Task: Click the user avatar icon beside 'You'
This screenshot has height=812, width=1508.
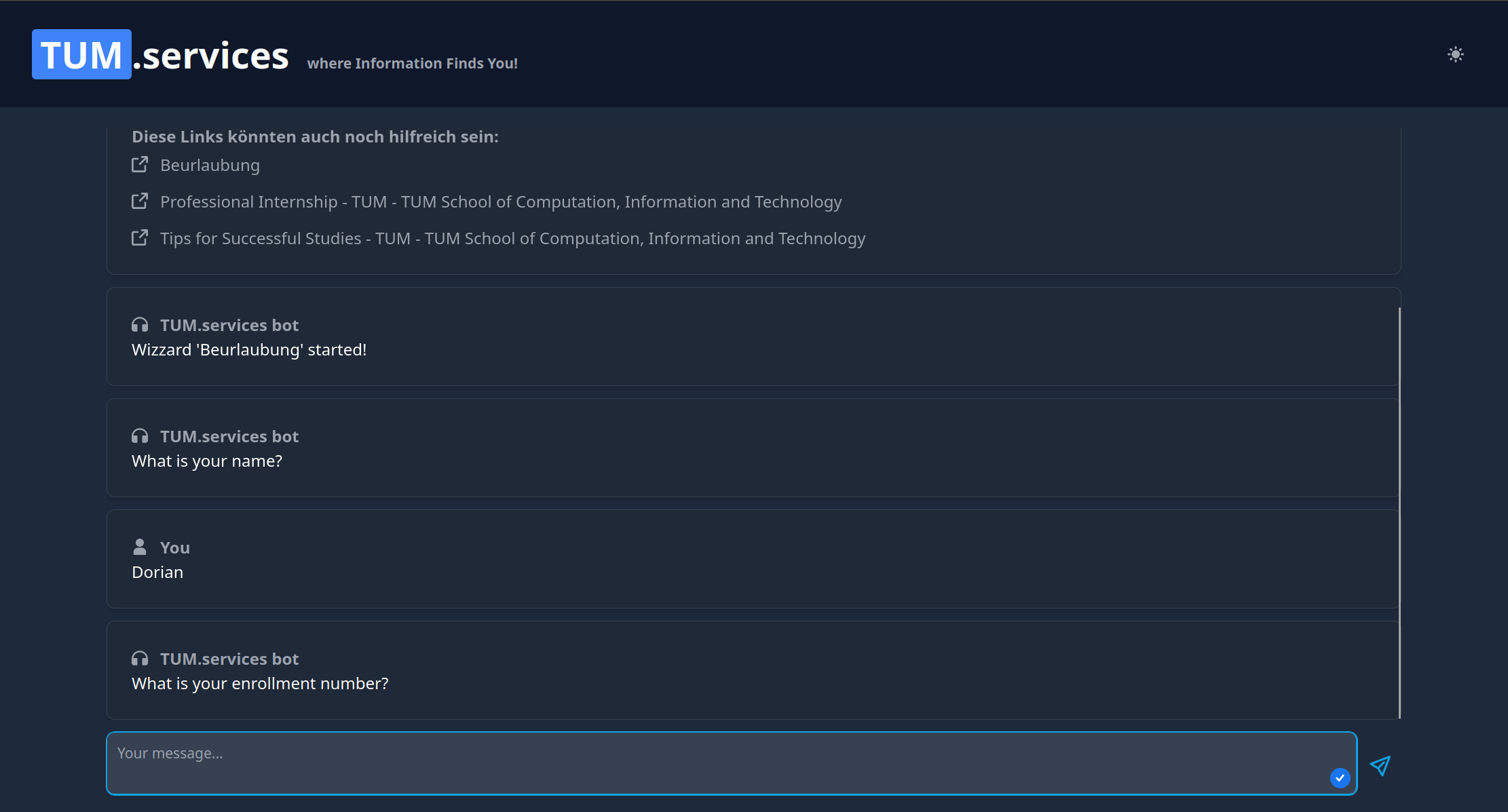Action: click(x=140, y=547)
